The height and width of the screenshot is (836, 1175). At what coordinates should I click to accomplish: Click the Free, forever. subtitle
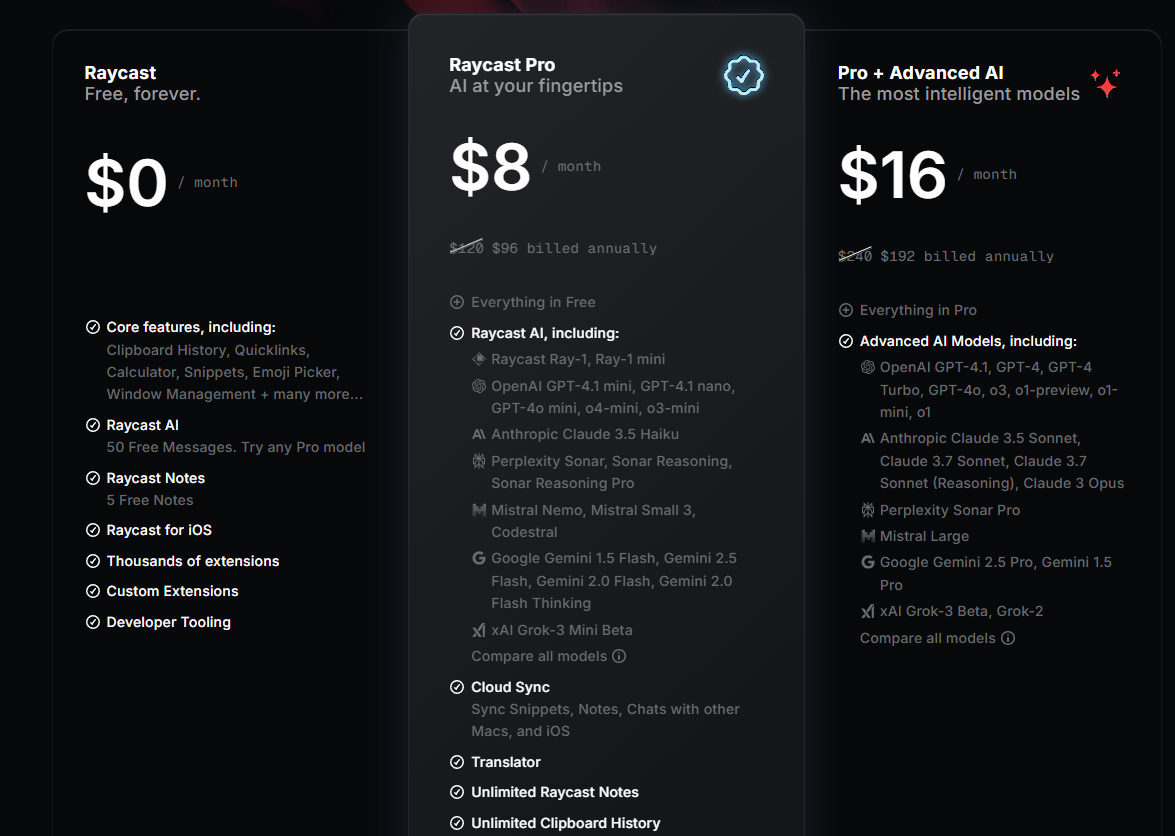point(142,94)
